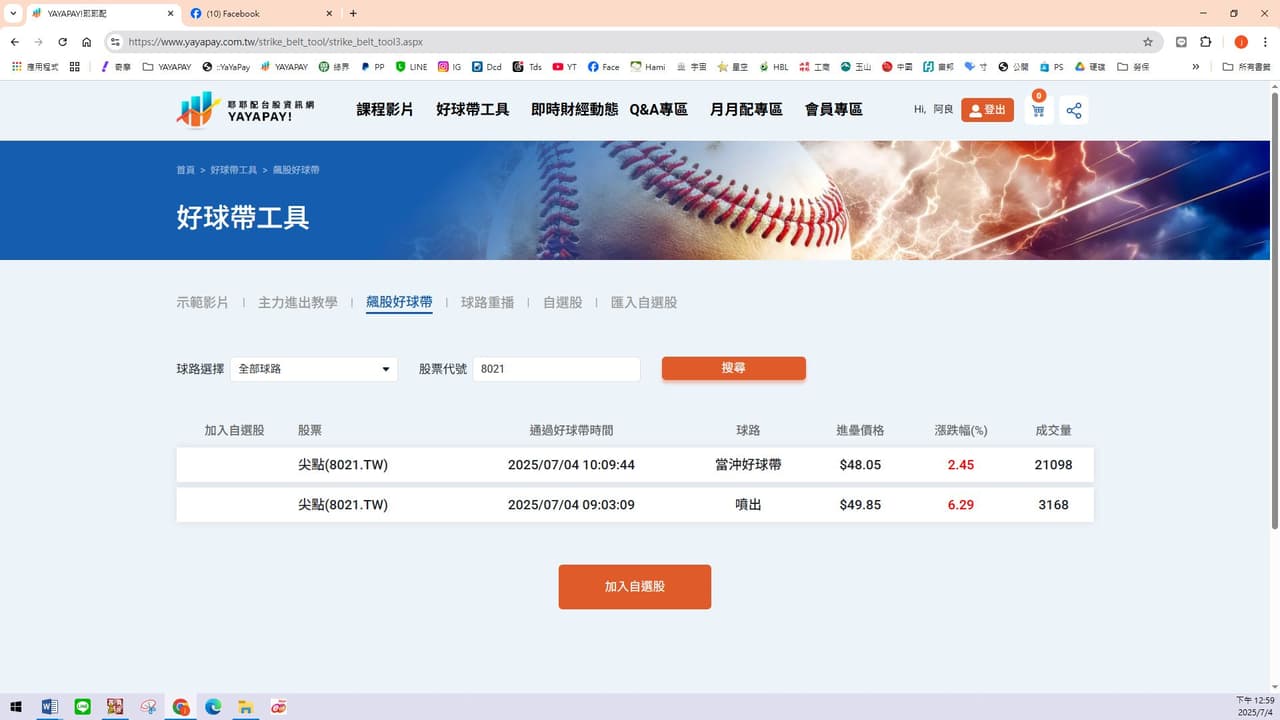Open the 應用程式 apps shortcut

[x=35, y=67]
